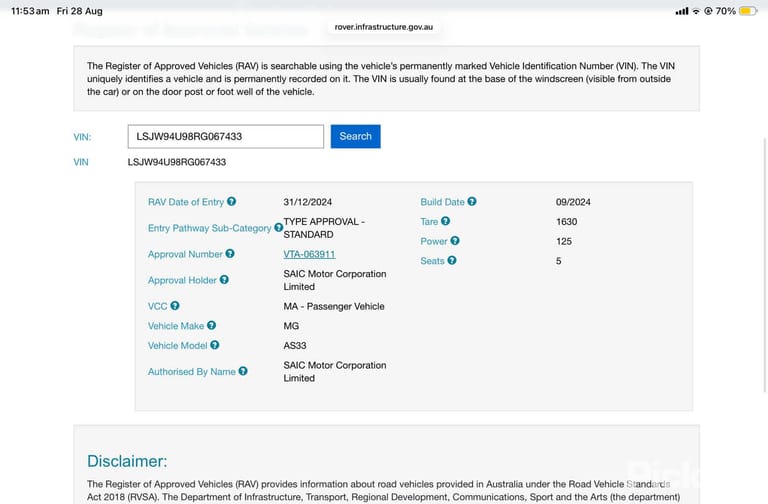Click the MA - Passenger Vehicle value
This screenshot has width=768, height=504.
tap(334, 306)
